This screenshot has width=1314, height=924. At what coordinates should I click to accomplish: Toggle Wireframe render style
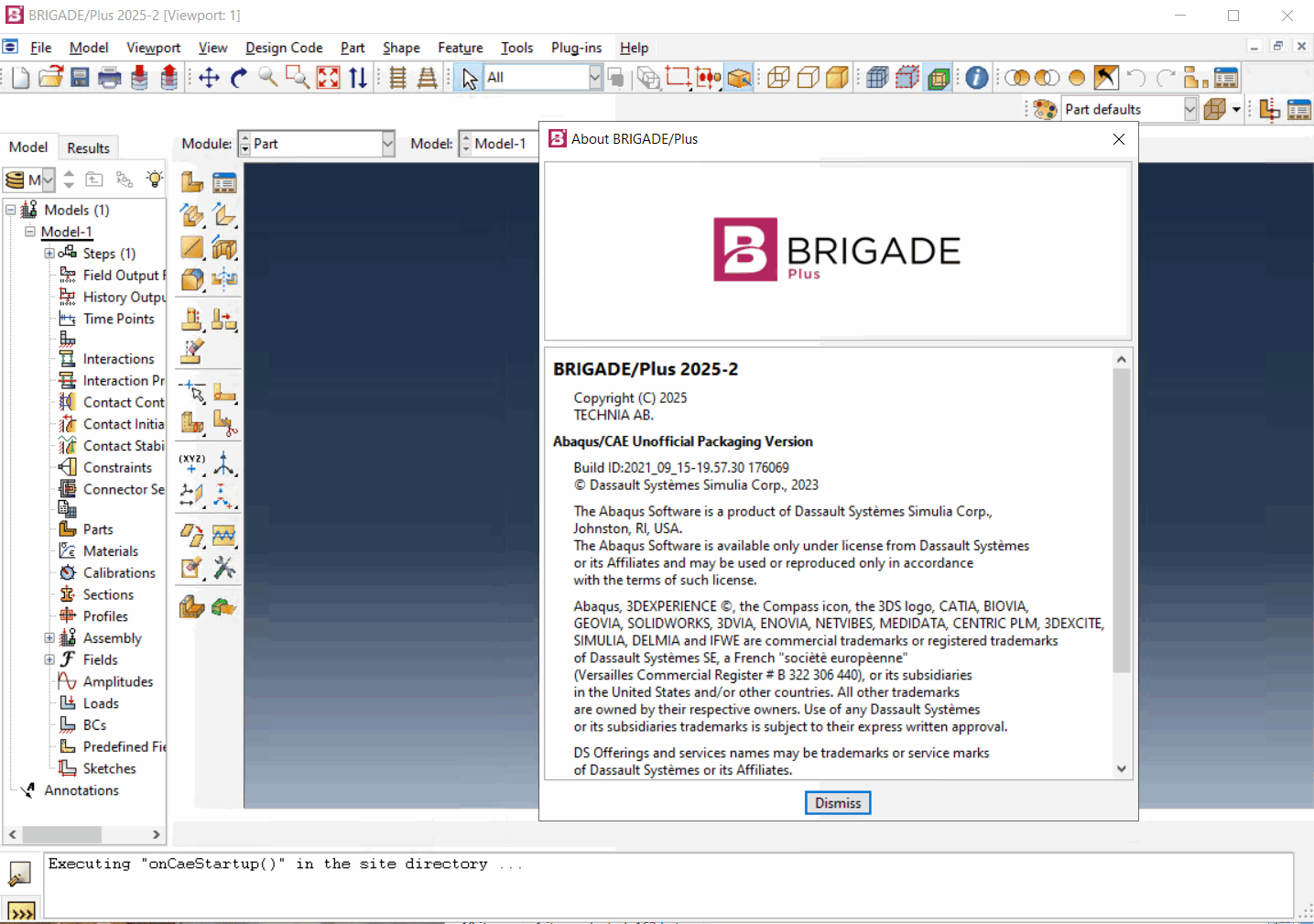coord(778,78)
